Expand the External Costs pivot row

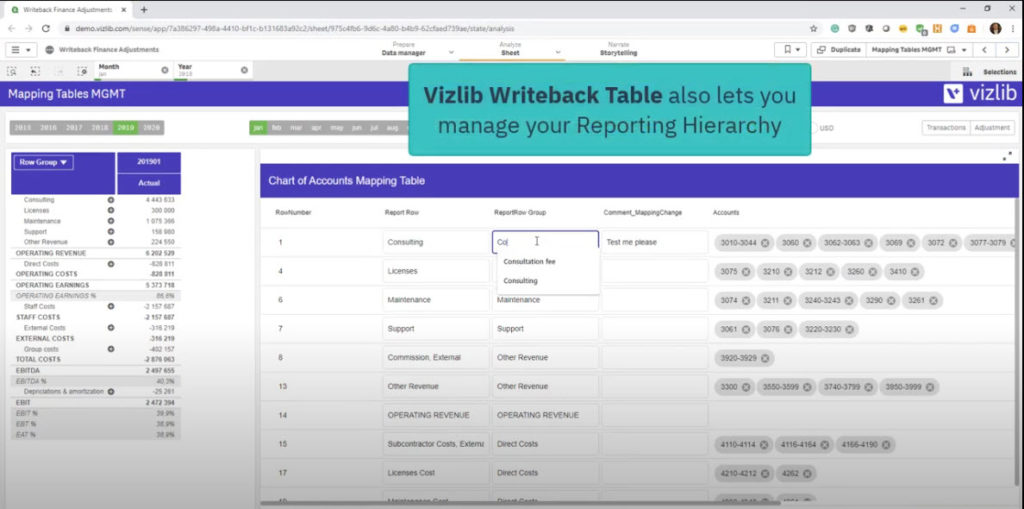111,327
